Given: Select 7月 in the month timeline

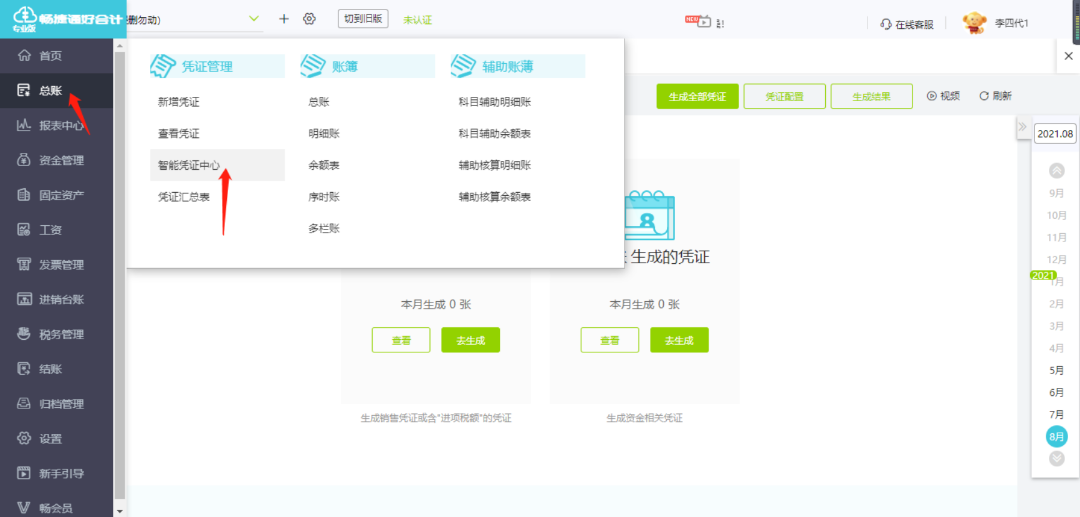Looking at the screenshot, I should [x=1057, y=414].
